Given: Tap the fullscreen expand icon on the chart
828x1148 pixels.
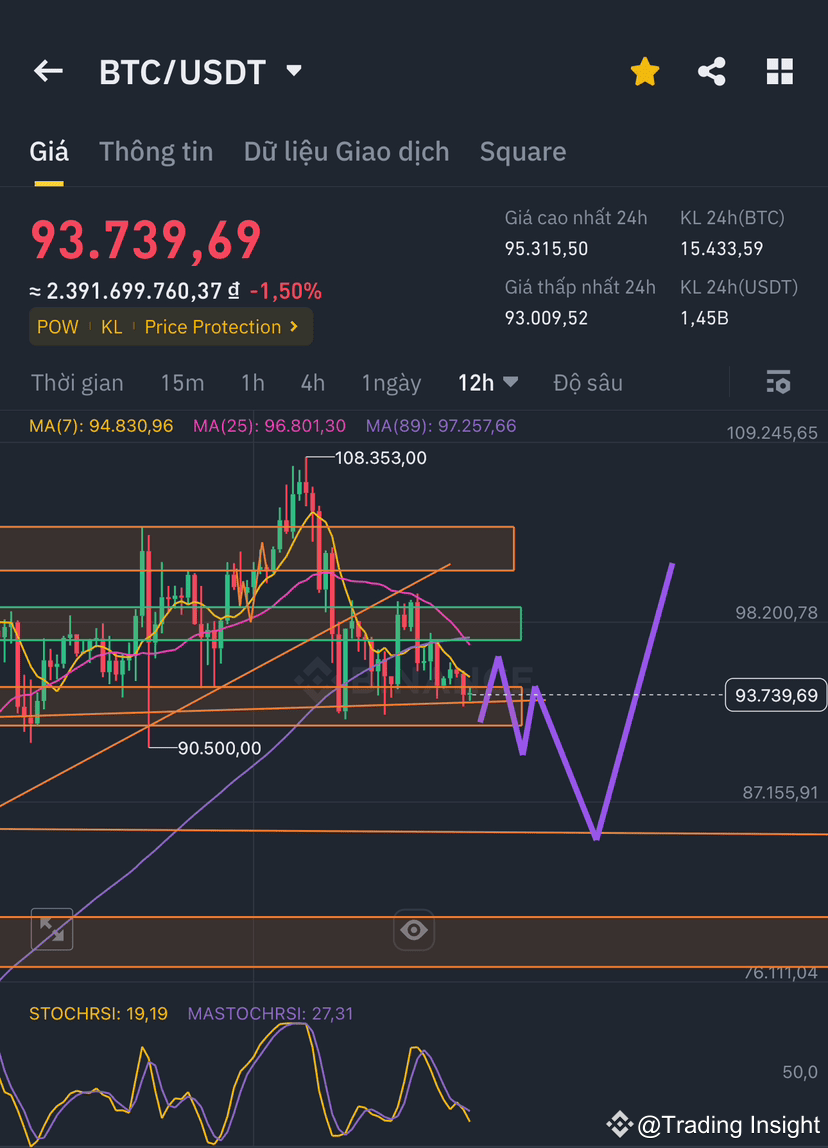Looking at the screenshot, I should pyautogui.click(x=52, y=929).
